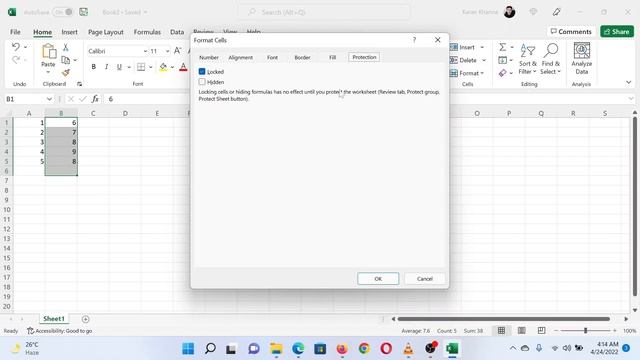Viewport: 640px width, 360px height.
Task: Click the Paste clipboard icon
Action: pos(49,51)
